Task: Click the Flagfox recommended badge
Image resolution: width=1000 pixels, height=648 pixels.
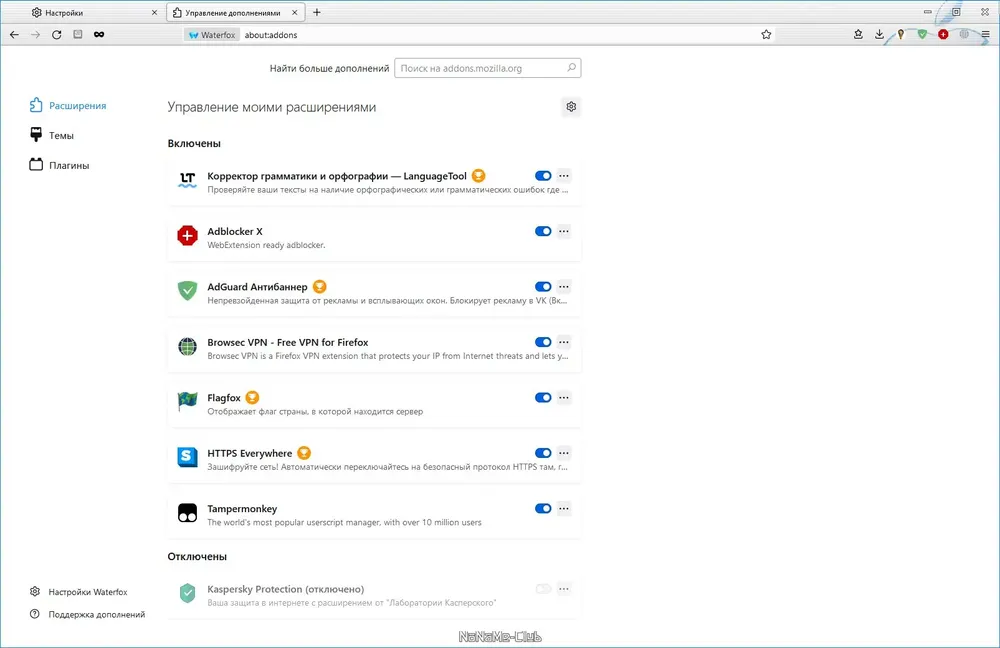Action: click(x=253, y=397)
